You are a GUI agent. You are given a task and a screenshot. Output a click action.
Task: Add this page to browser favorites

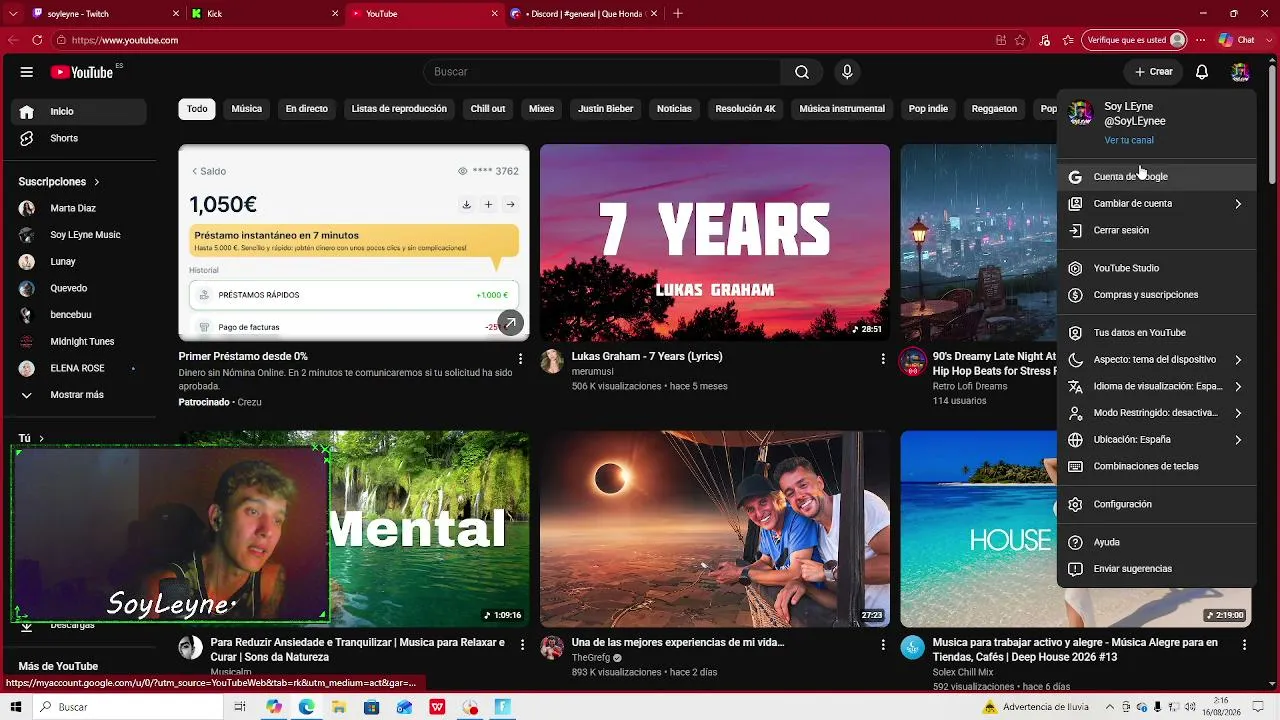[x=1021, y=40]
